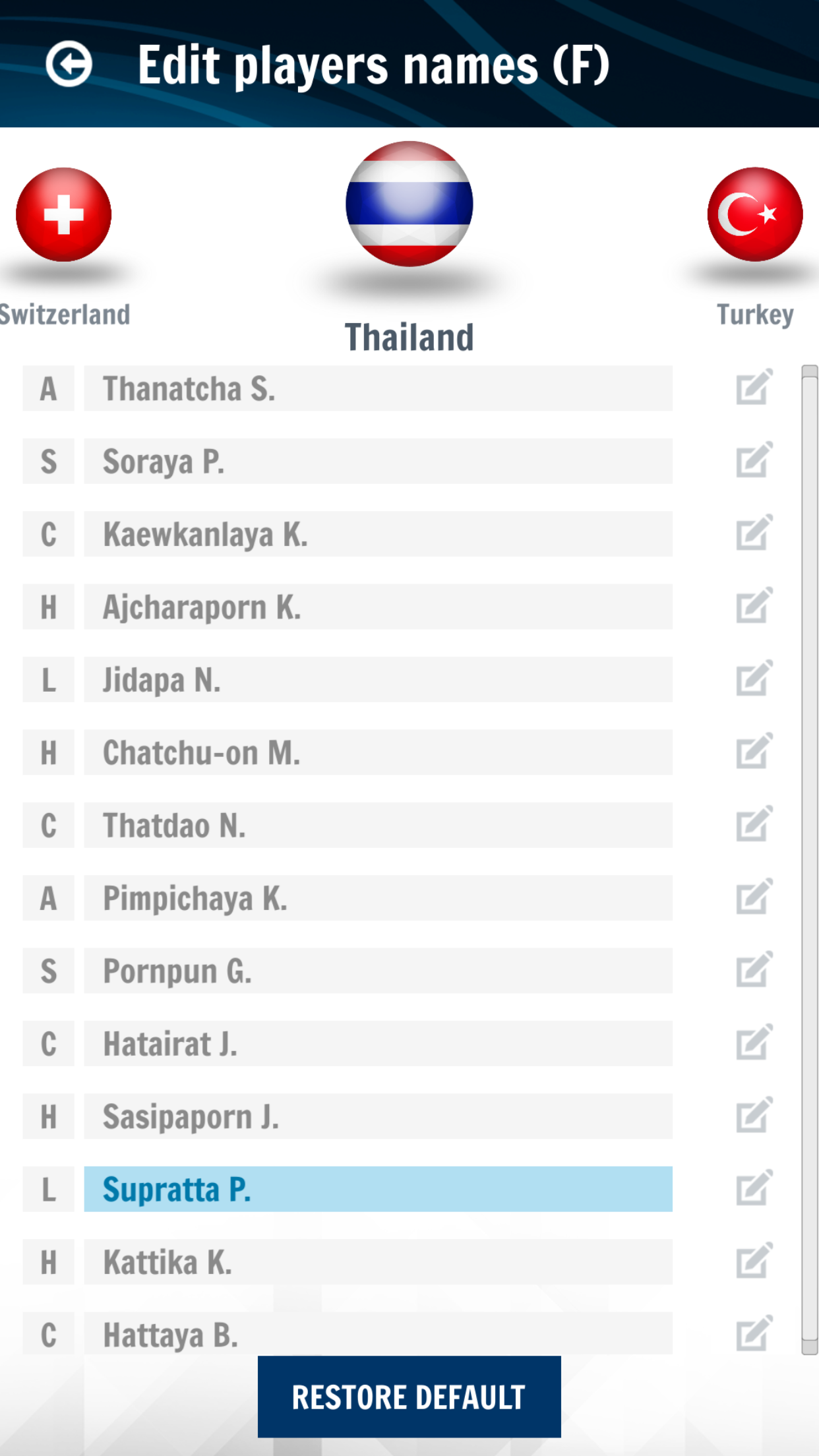Click the Hatairat J. name field

click(x=378, y=1043)
